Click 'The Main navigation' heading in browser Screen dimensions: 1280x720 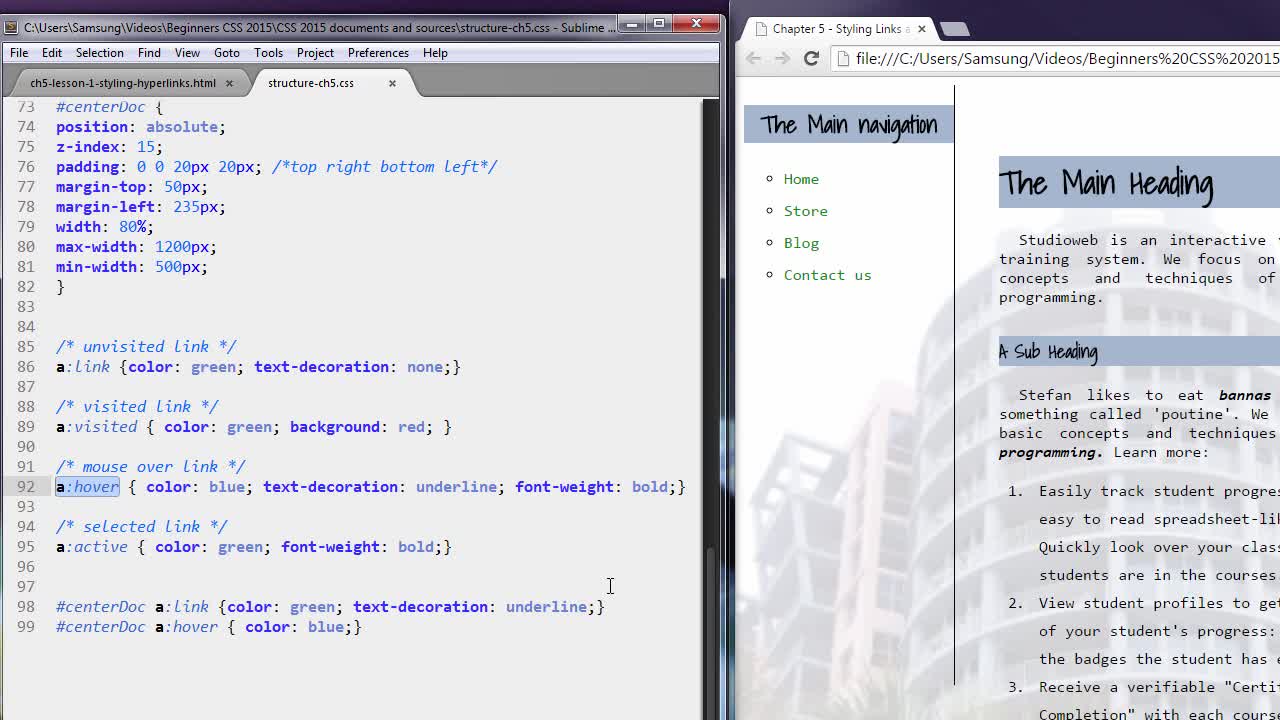pyautogui.click(x=848, y=125)
